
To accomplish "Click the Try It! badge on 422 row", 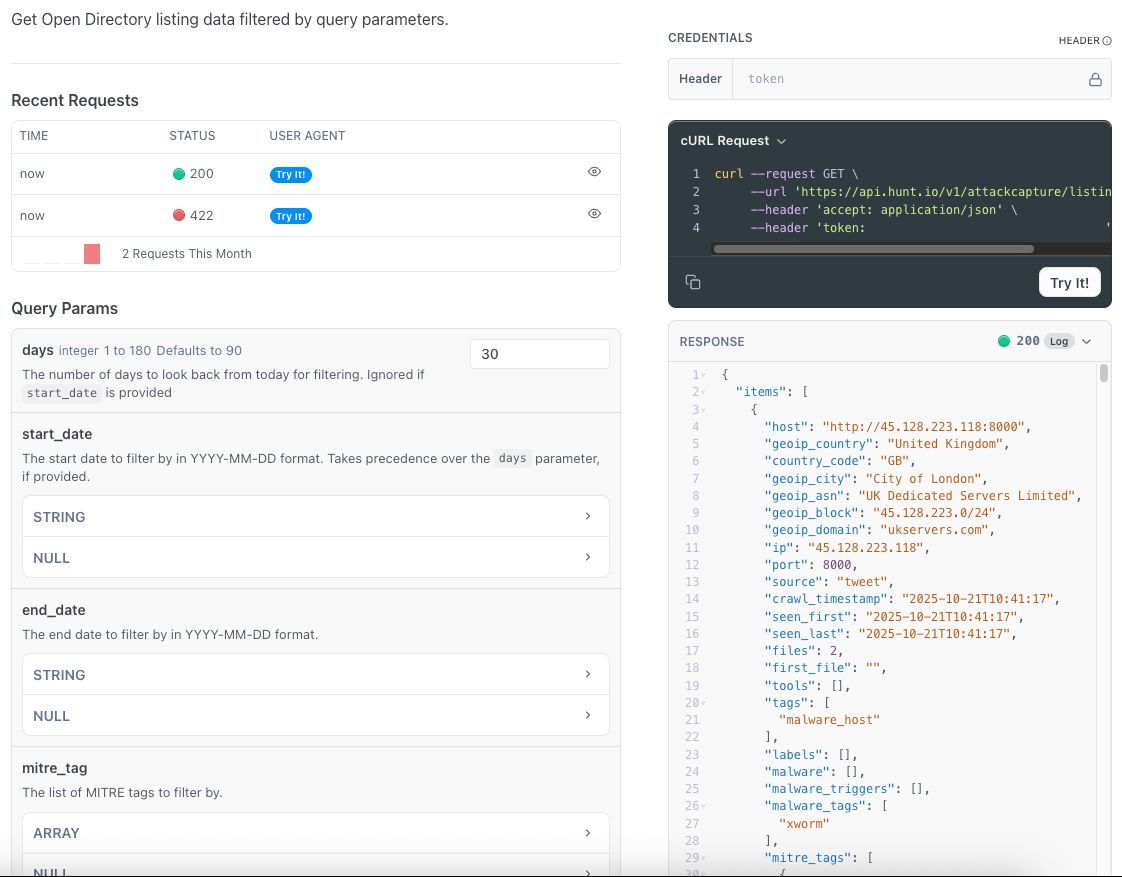I will pyautogui.click(x=291, y=216).
